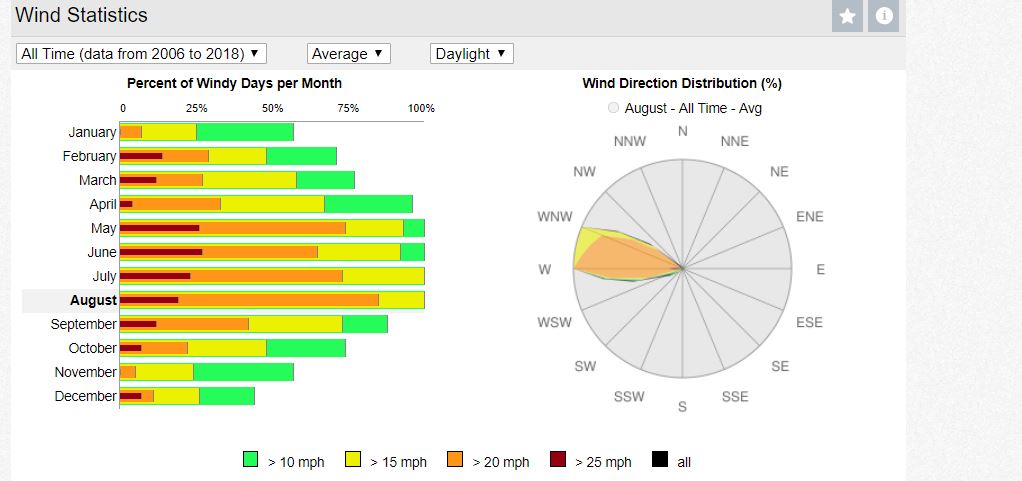
Task: Click 'Percent of Windy Days per Month' heading
Action: 234,83
